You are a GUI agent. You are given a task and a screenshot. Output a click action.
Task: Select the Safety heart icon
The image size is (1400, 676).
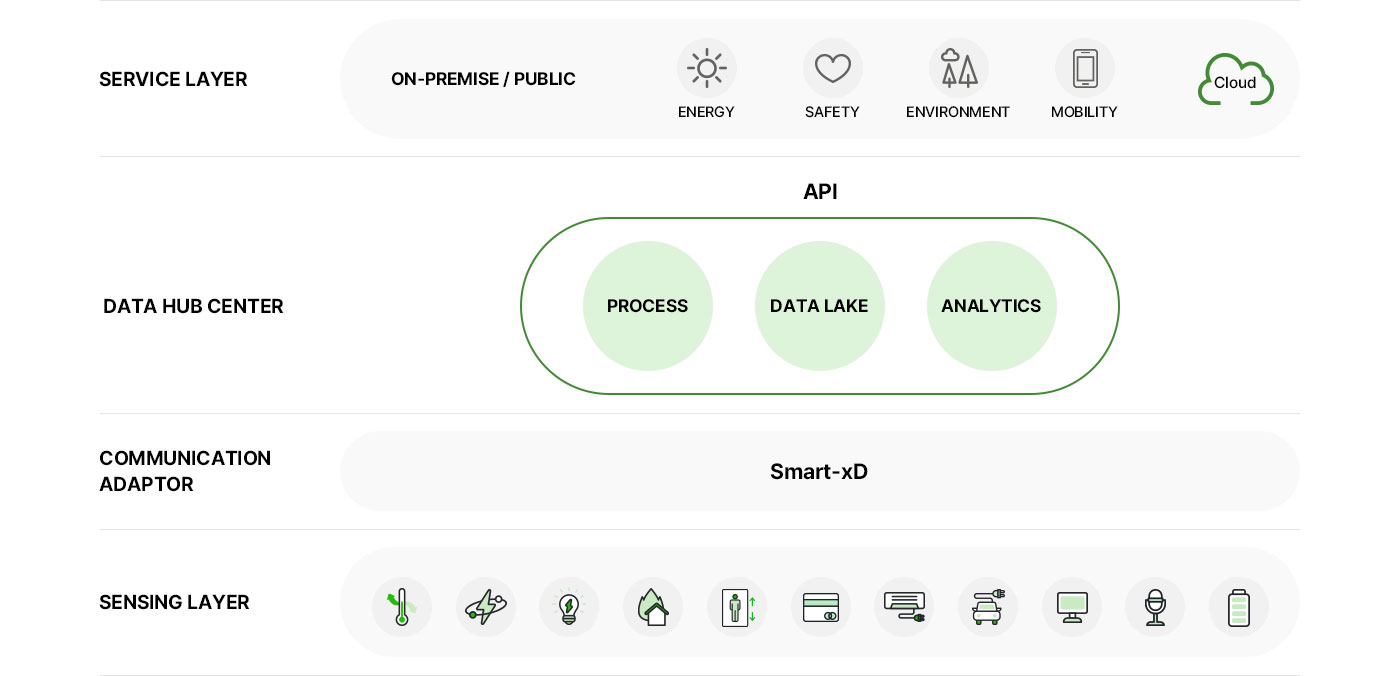pos(833,68)
